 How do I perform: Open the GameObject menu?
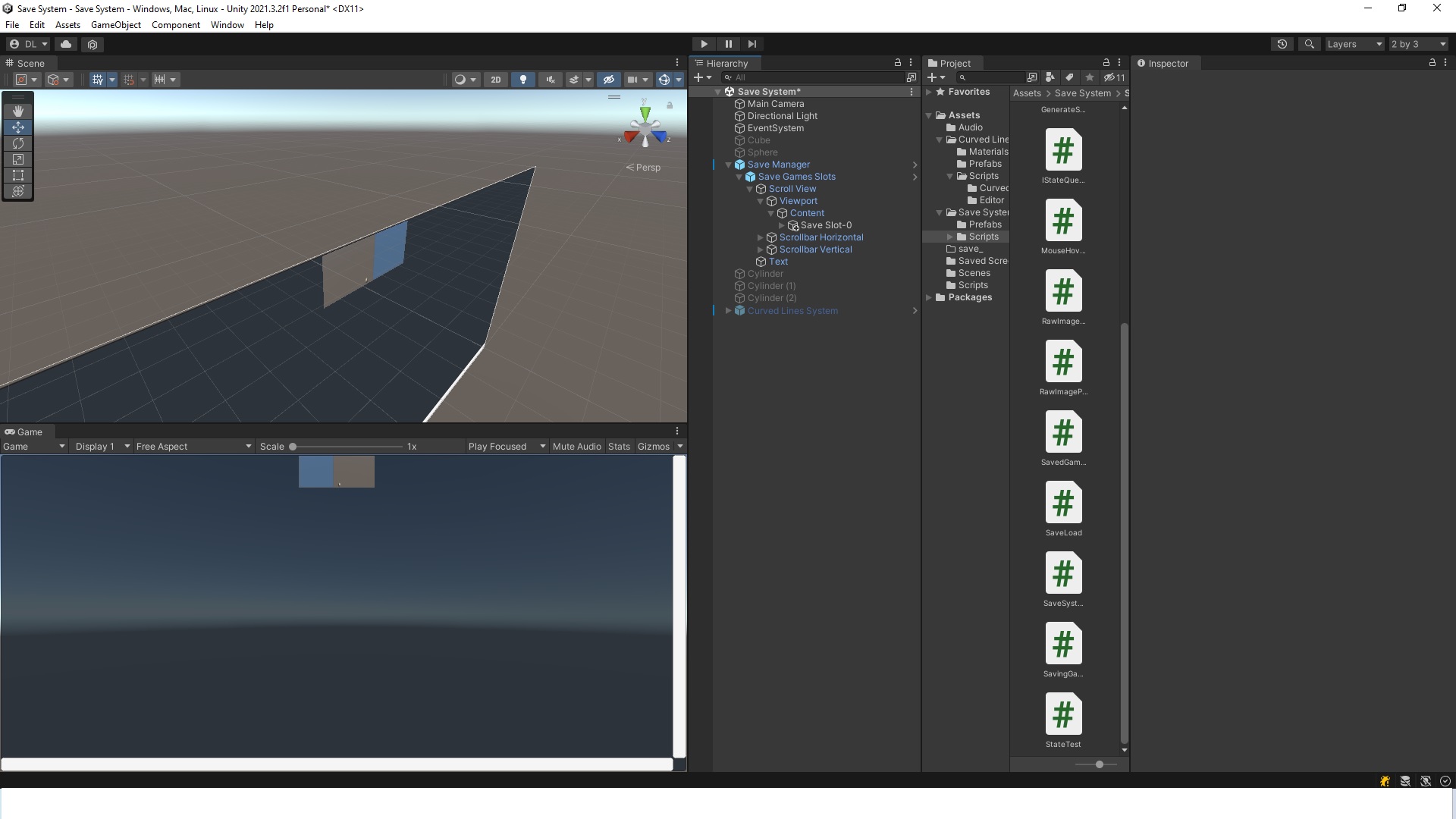115,24
